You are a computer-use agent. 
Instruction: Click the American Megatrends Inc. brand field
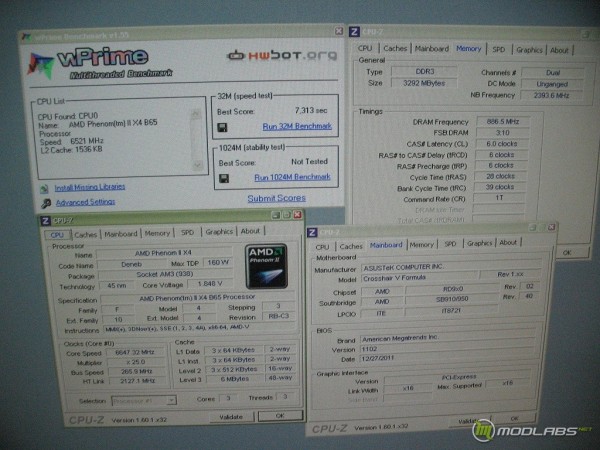[x=447, y=338]
